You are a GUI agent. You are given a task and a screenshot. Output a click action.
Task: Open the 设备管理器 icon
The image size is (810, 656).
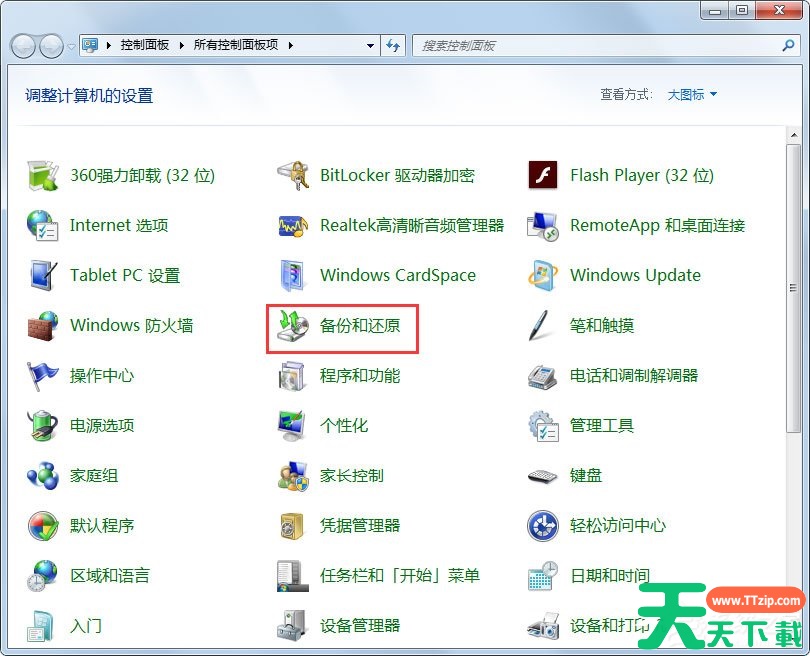point(292,626)
